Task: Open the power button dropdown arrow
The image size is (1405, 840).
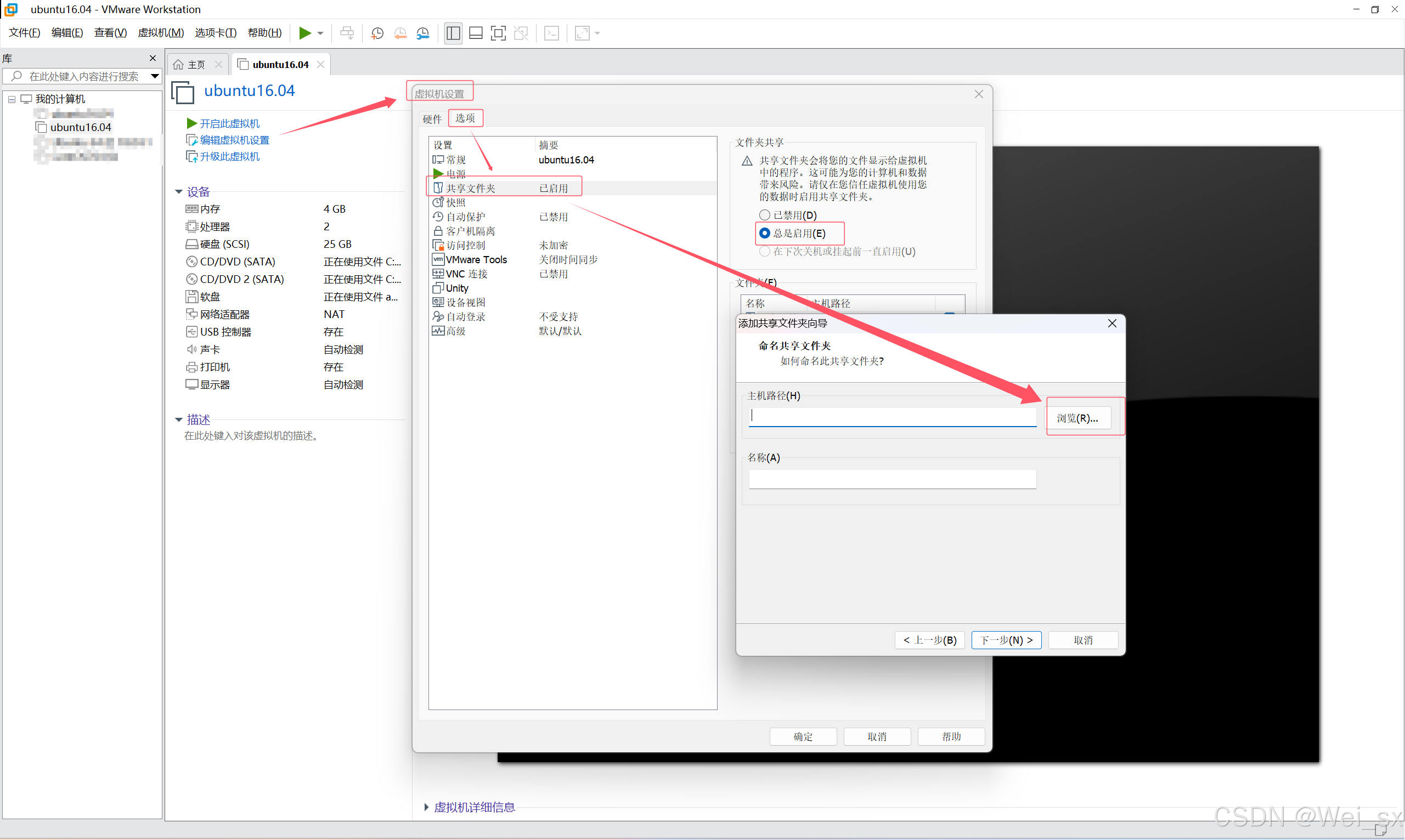Action: [x=320, y=33]
